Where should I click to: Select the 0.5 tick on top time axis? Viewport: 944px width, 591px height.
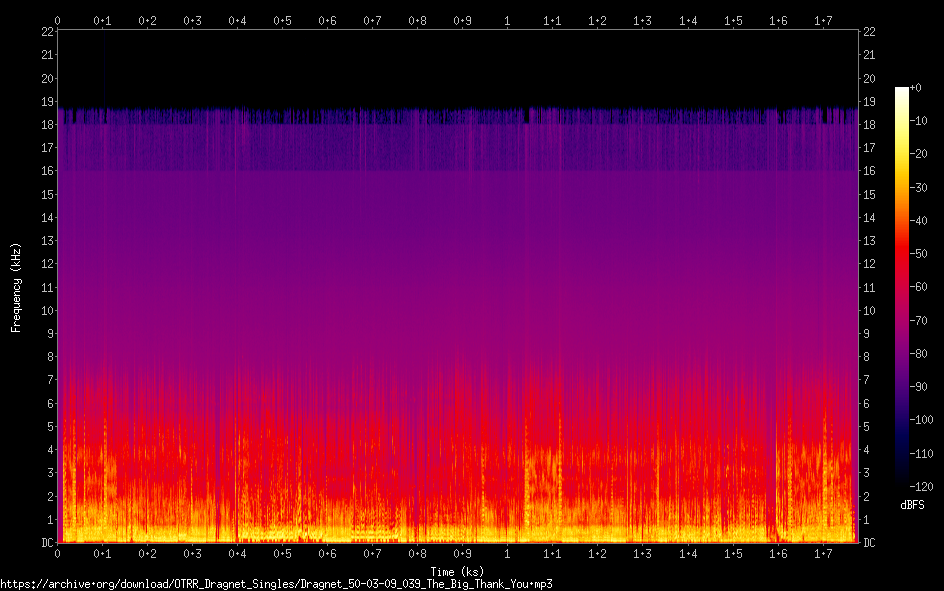tap(282, 20)
